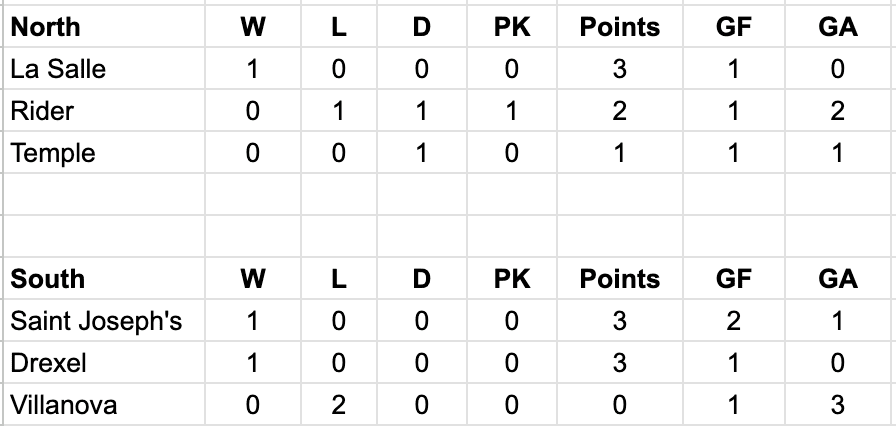This screenshot has height=426, width=896.
Task: Select La Salle's Points value cell
Action: point(619,69)
